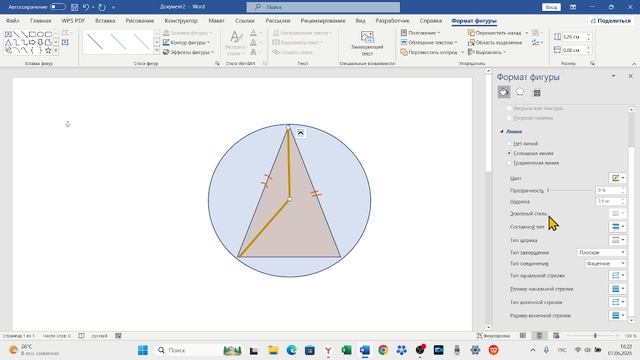The image size is (640, 360).
Task: Open Размер конечной стрелки dropdown
Action: (x=617, y=316)
